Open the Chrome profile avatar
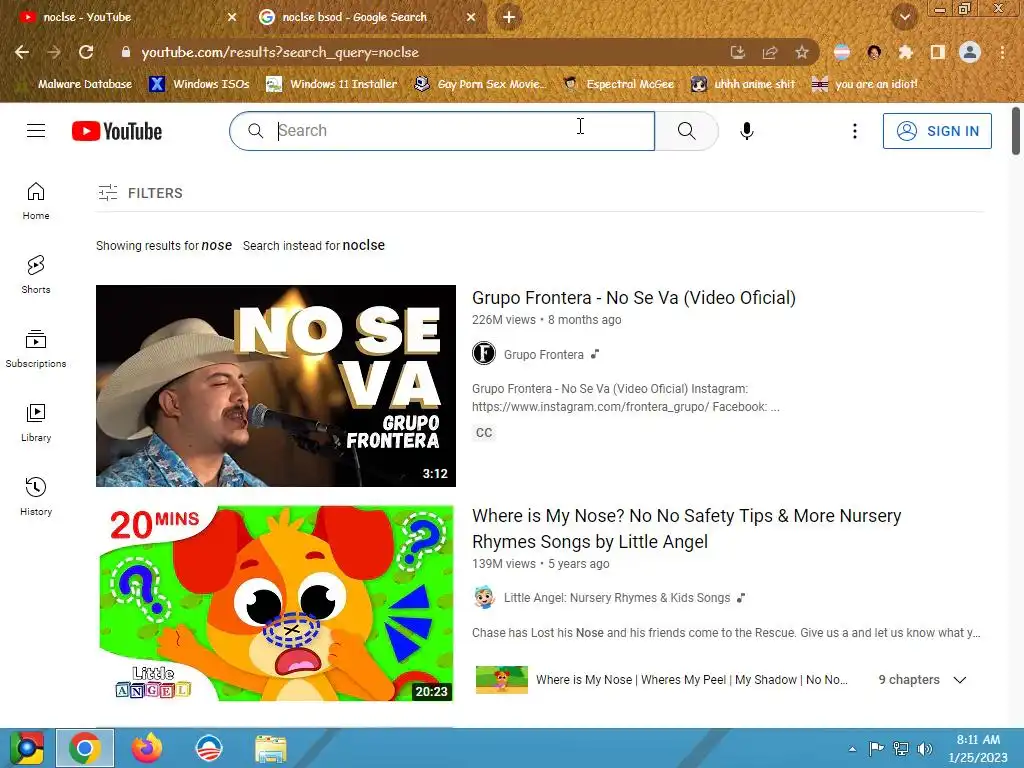Image resolution: width=1024 pixels, height=768 pixels. (970, 52)
